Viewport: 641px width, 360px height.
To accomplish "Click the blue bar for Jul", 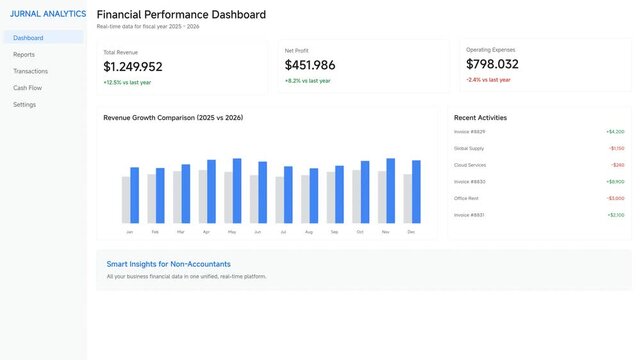I will pos(288,195).
